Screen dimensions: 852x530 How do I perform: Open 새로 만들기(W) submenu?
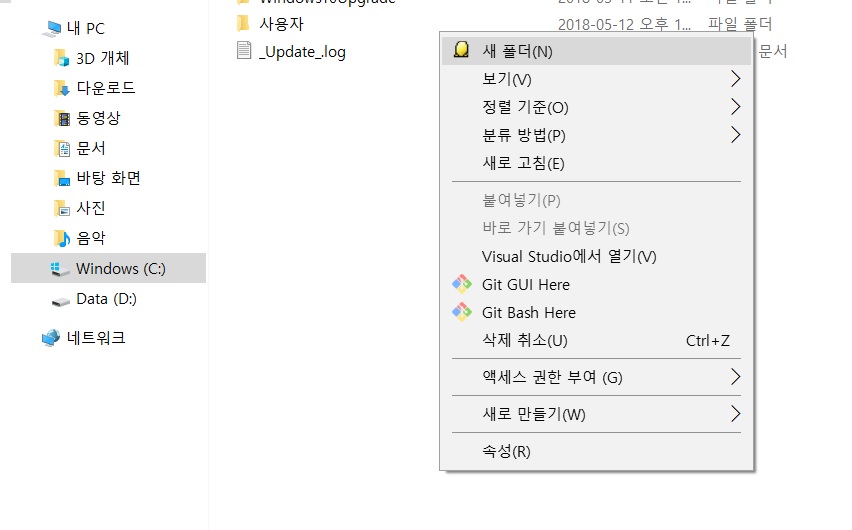[x=596, y=414]
